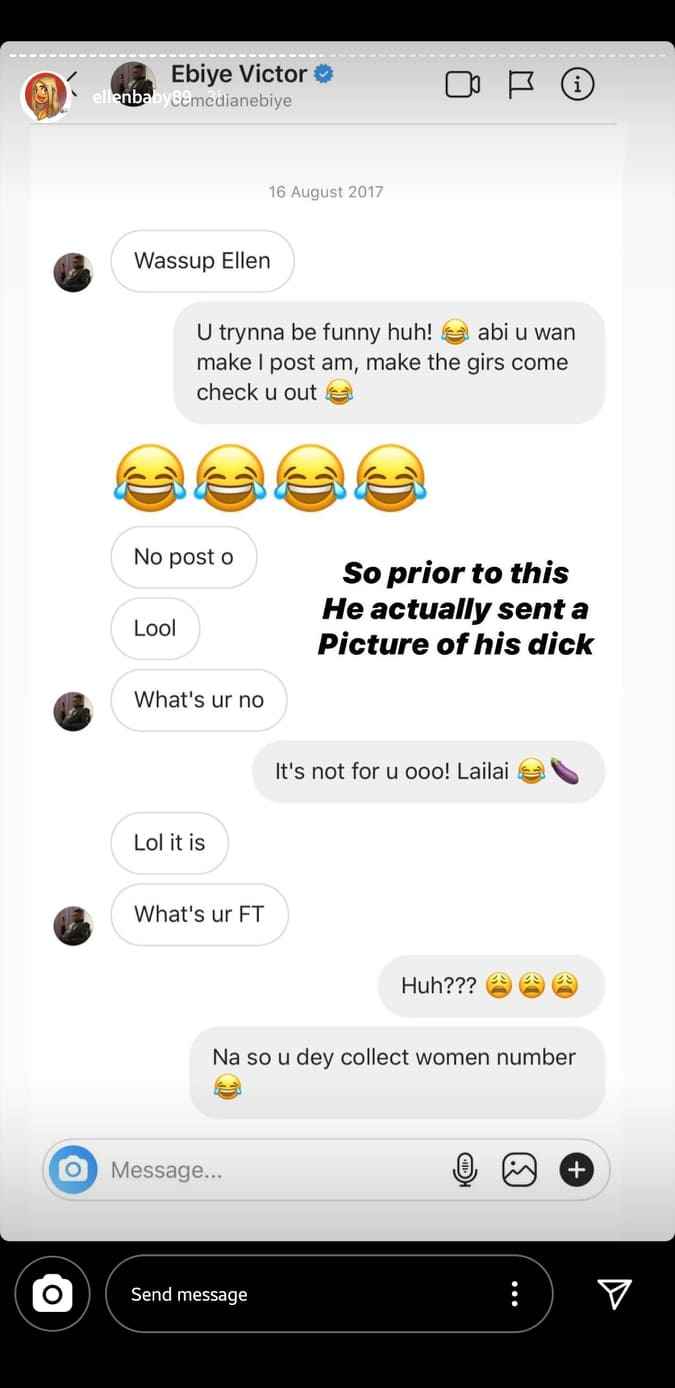Tap the 'Huh???' reply bubble
The image size is (675, 1388).
(x=491, y=986)
